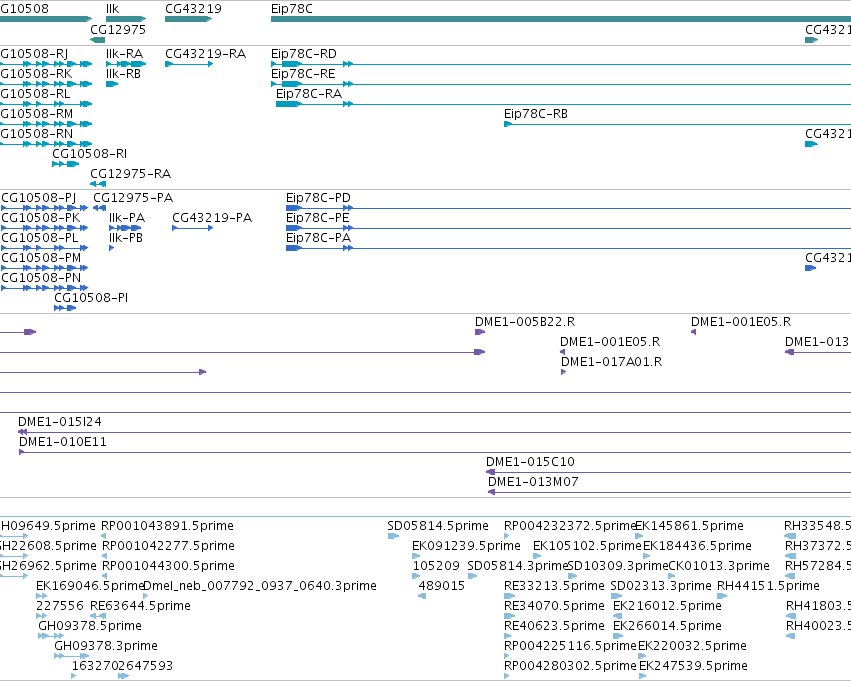The height and width of the screenshot is (681, 851).
Task: Click the RP004280302.5prime EST label
Action: pos(570,666)
